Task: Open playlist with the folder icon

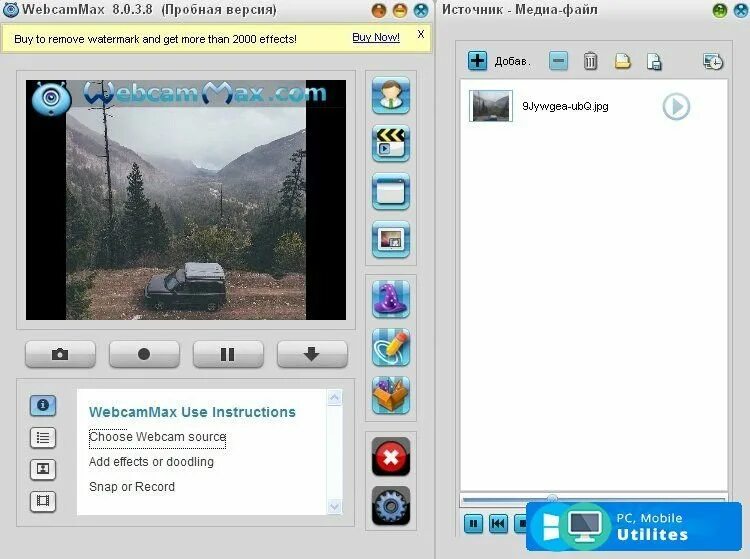Action: coord(622,61)
